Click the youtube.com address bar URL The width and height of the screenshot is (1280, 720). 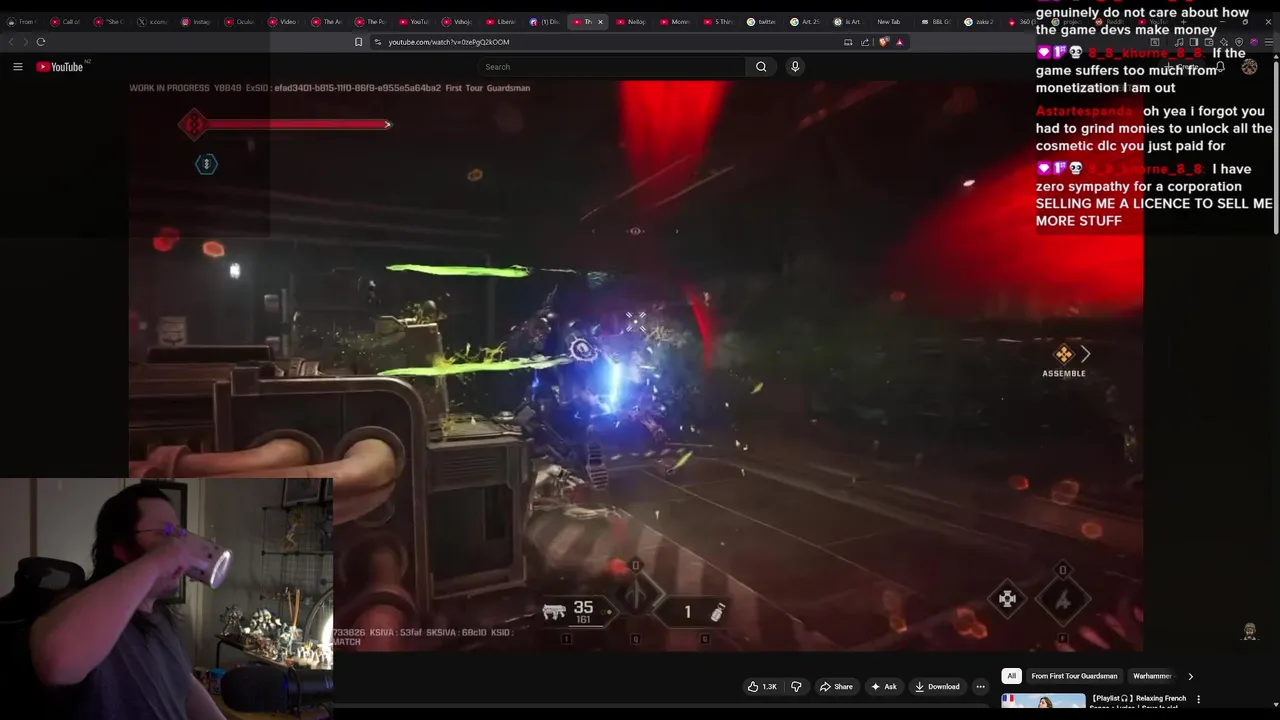[449, 42]
